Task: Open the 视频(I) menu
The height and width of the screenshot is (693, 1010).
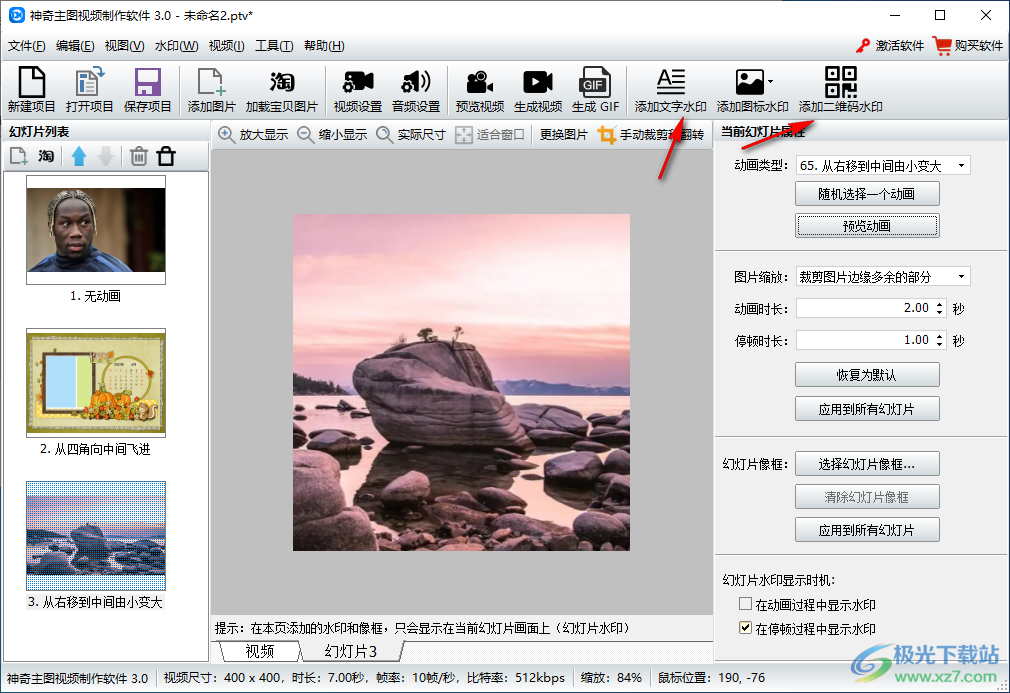Action: 227,46
